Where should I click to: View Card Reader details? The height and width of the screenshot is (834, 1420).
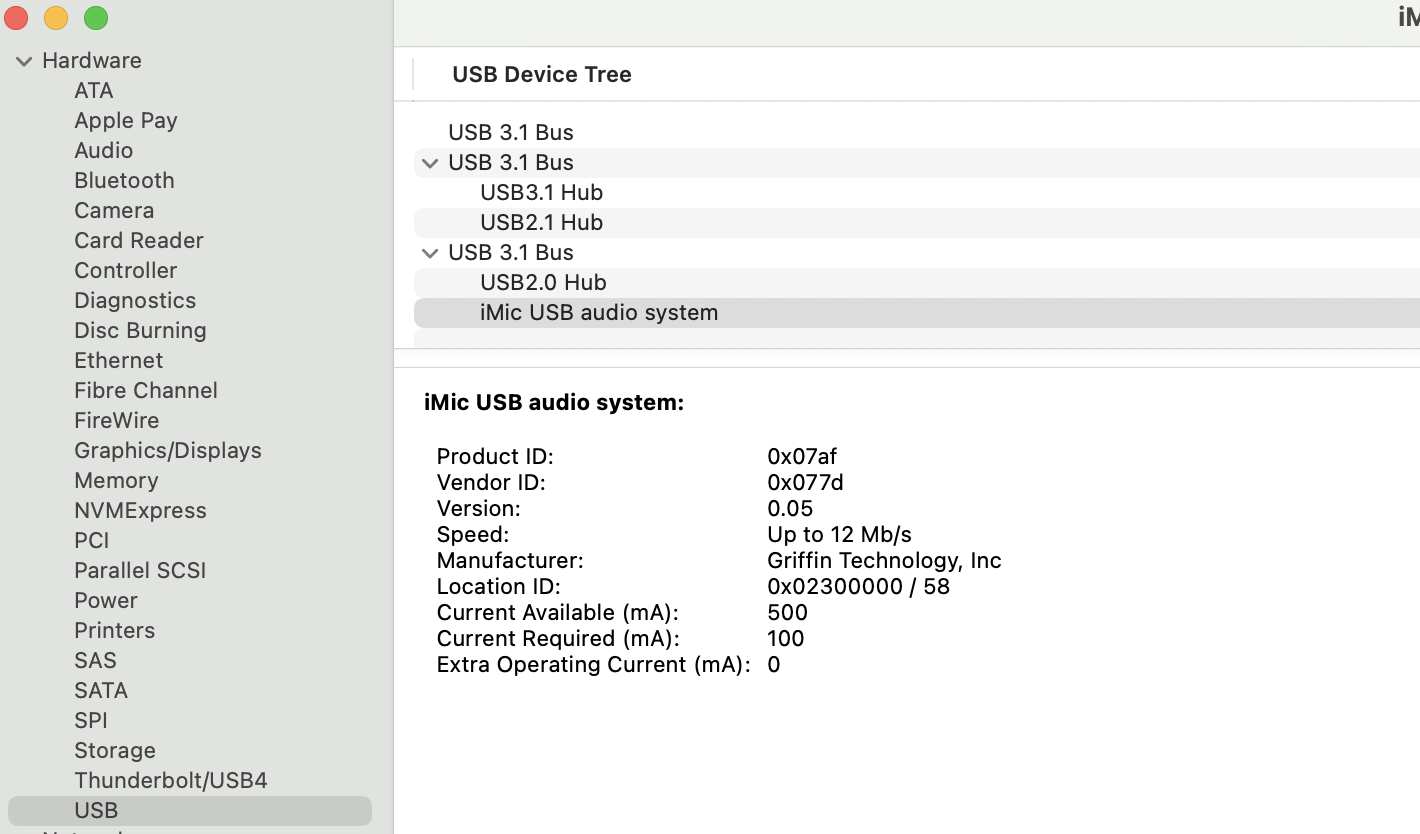point(139,240)
